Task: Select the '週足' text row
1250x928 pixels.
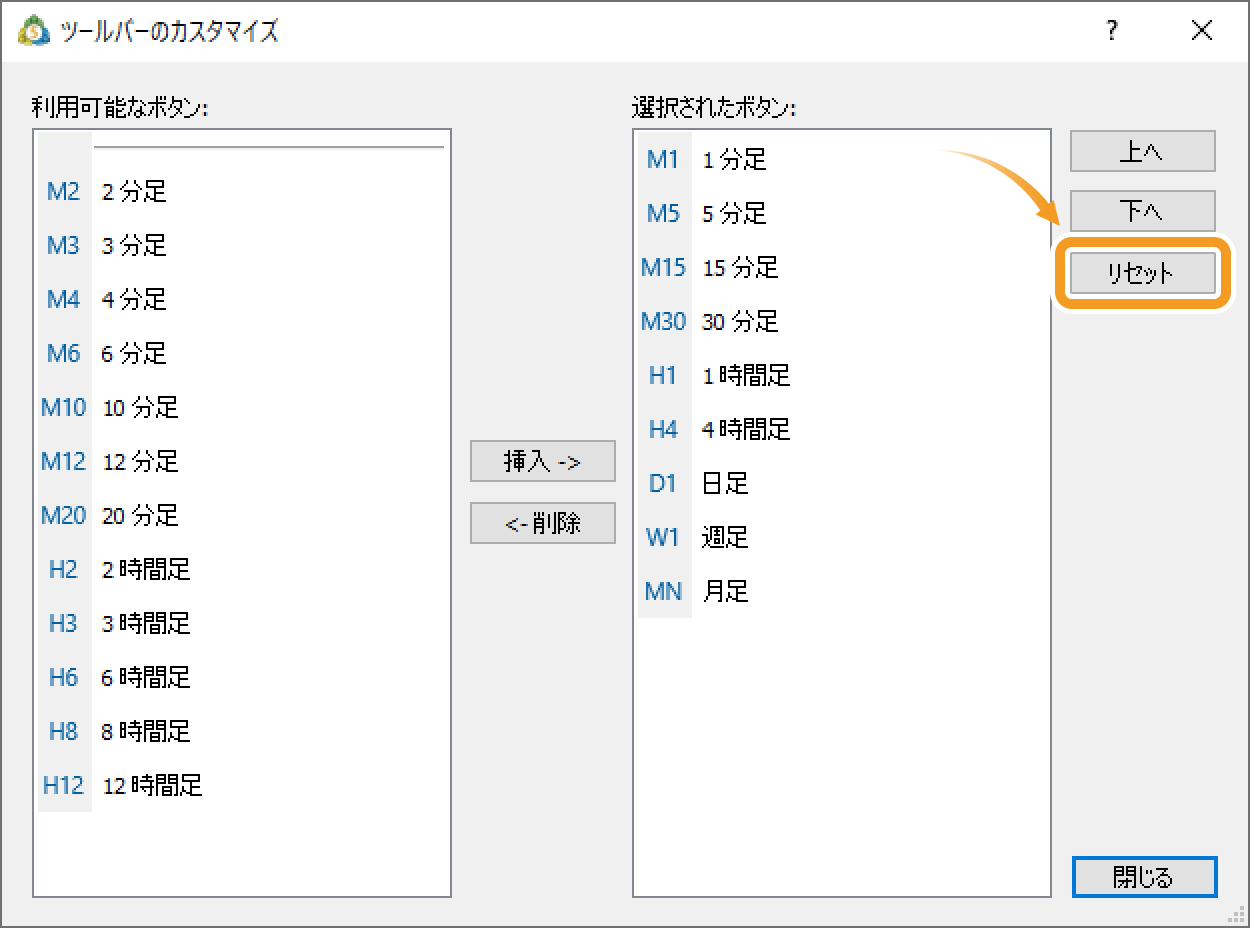Action: 725,538
